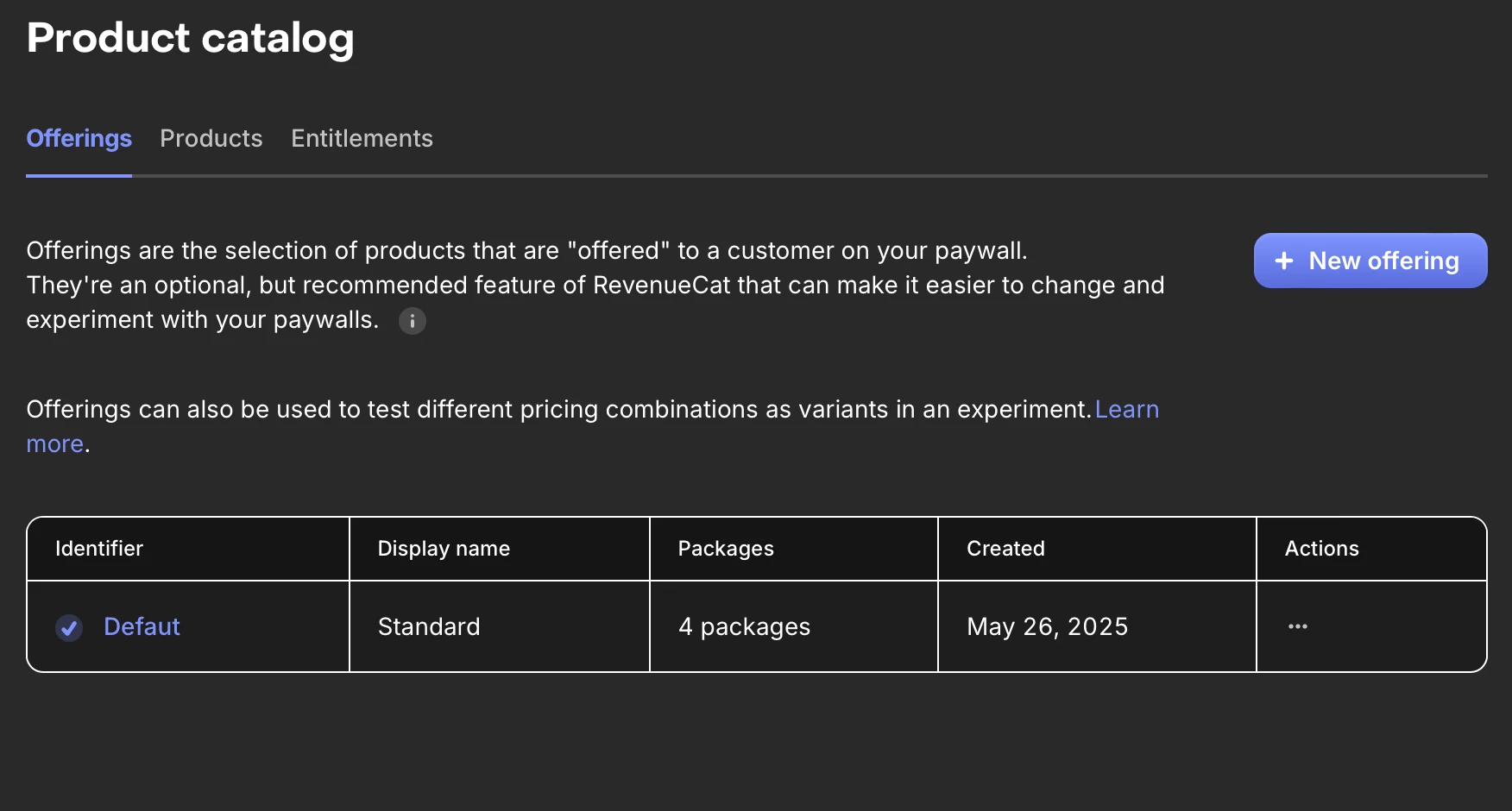This screenshot has width=1512, height=811.
Task: Click the checkmark badge beside Defaut
Action: point(69,627)
